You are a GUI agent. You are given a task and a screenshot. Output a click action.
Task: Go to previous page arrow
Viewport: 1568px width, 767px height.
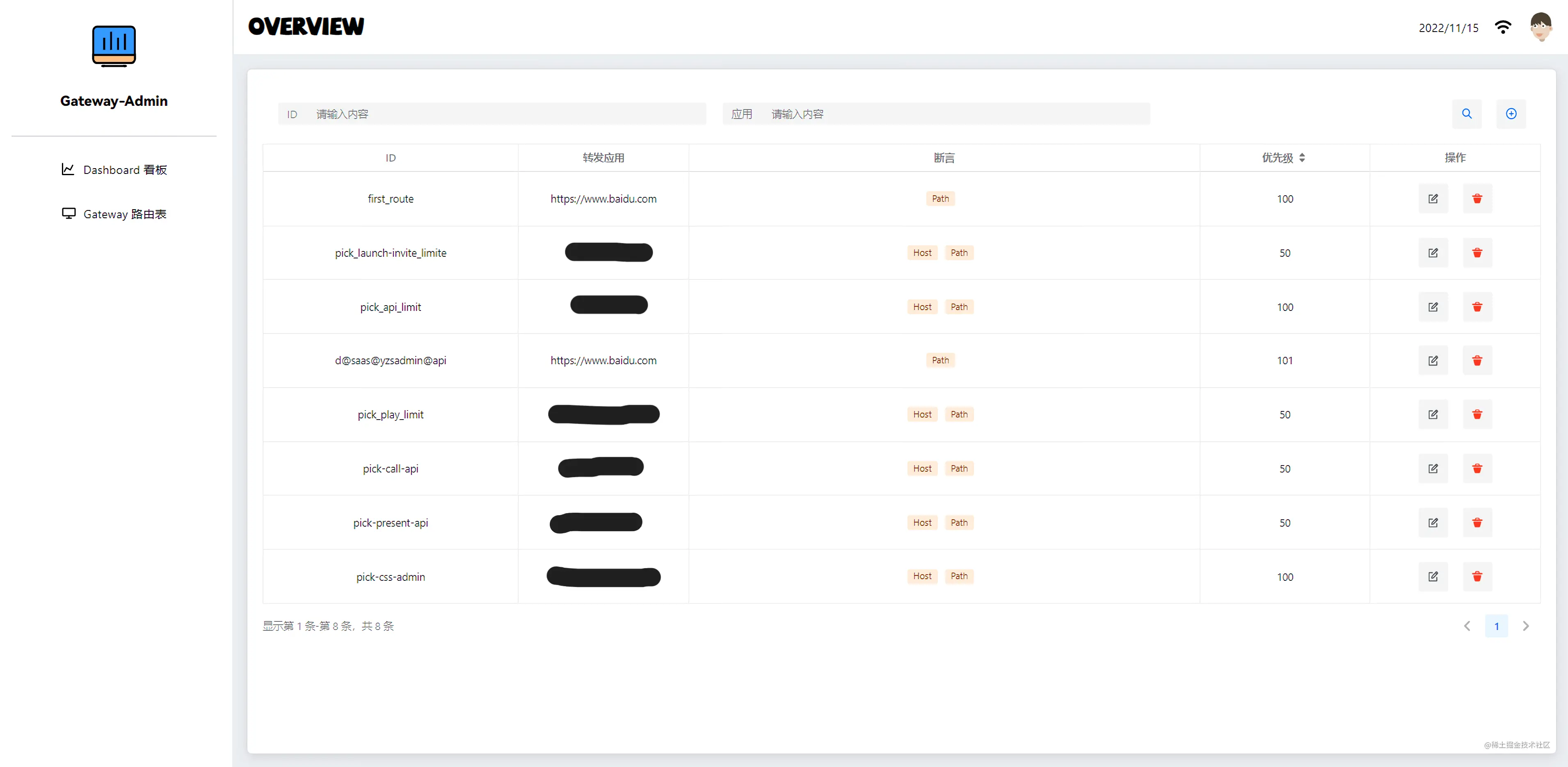[x=1467, y=626]
